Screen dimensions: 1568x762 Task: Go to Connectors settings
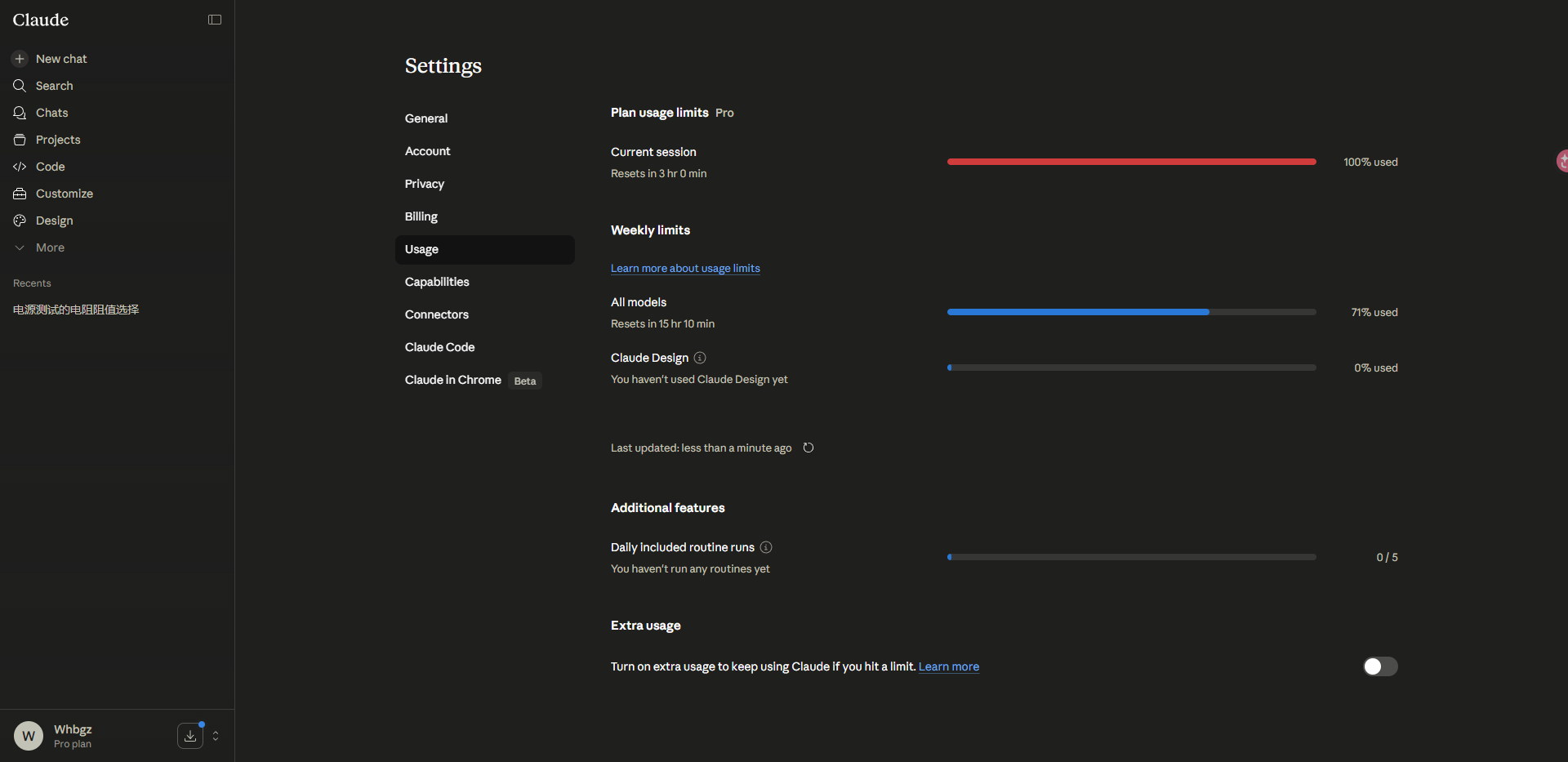pos(485,314)
